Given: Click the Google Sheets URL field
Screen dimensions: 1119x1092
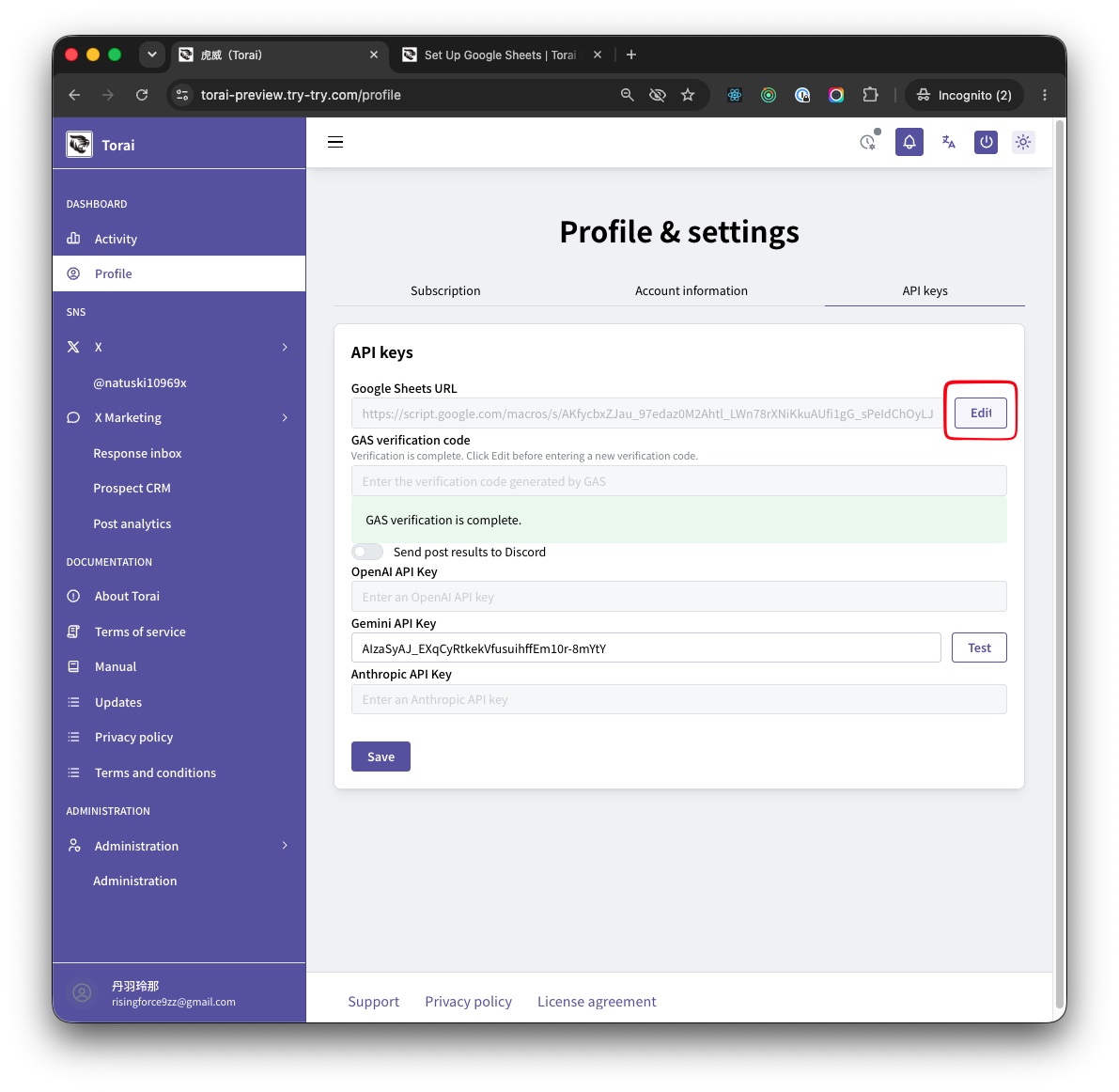Looking at the screenshot, I should (x=646, y=413).
